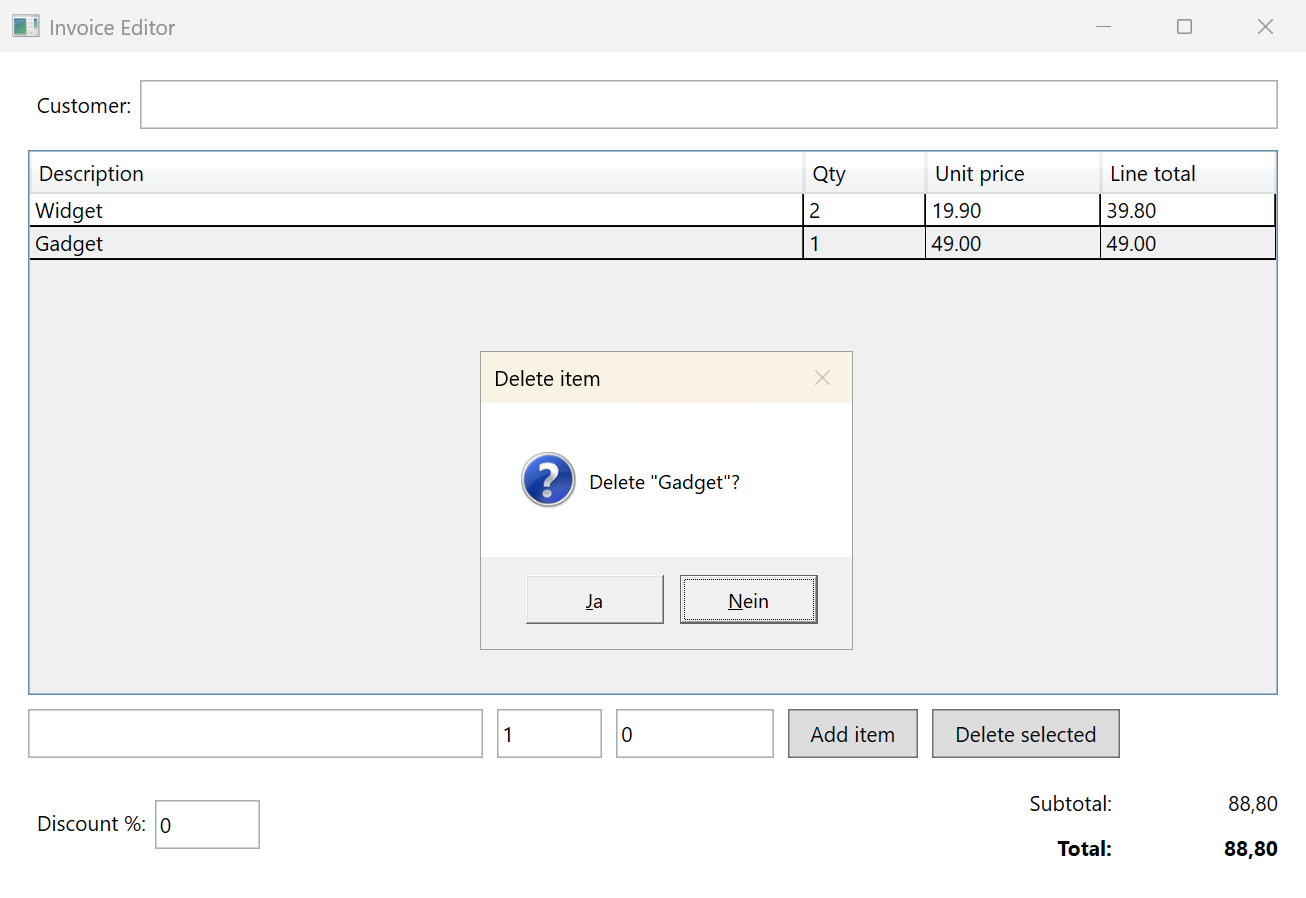Viewport: 1306px width, 898px height.
Task: Click the line total cell 39.80
Action: (1188, 211)
